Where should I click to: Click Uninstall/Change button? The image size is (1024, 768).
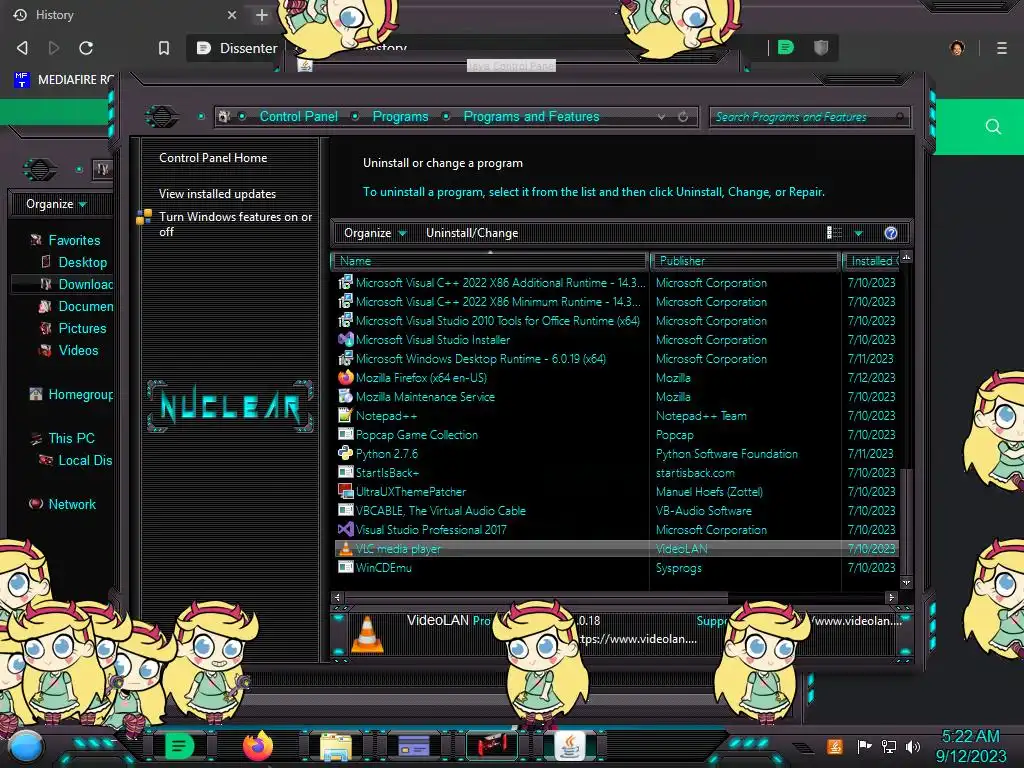click(x=472, y=233)
